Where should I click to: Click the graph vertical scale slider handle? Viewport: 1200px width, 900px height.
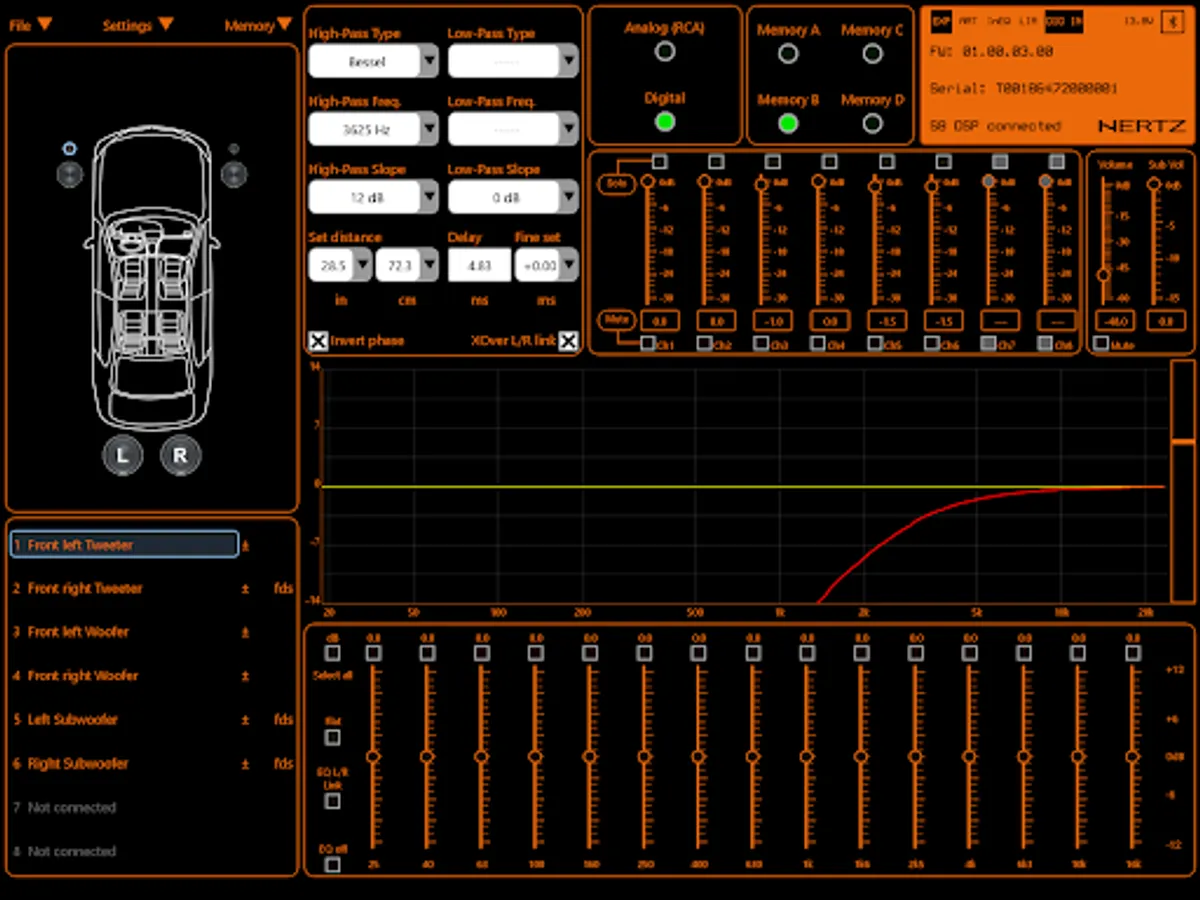(1183, 441)
